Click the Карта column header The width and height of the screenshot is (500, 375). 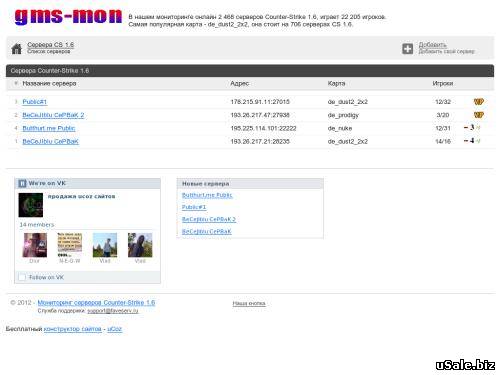pos(336,83)
